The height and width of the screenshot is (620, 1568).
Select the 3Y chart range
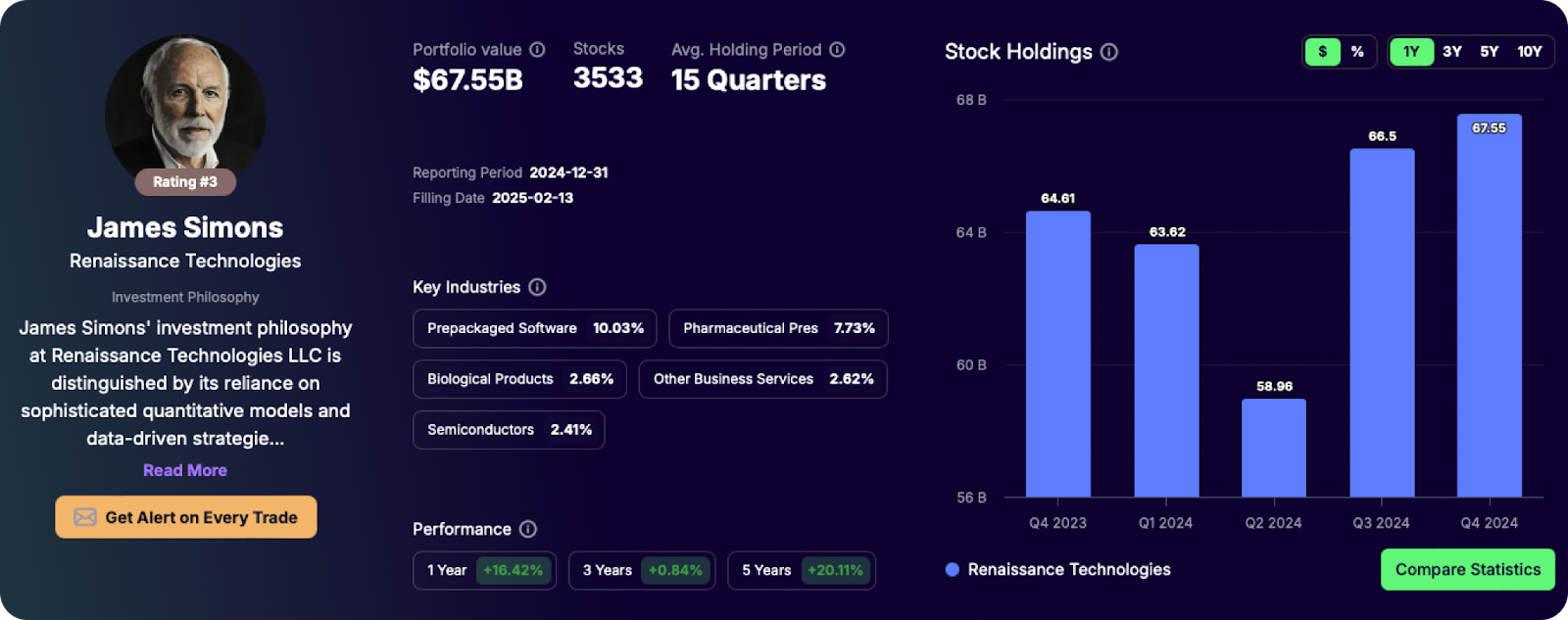pos(1452,52)
